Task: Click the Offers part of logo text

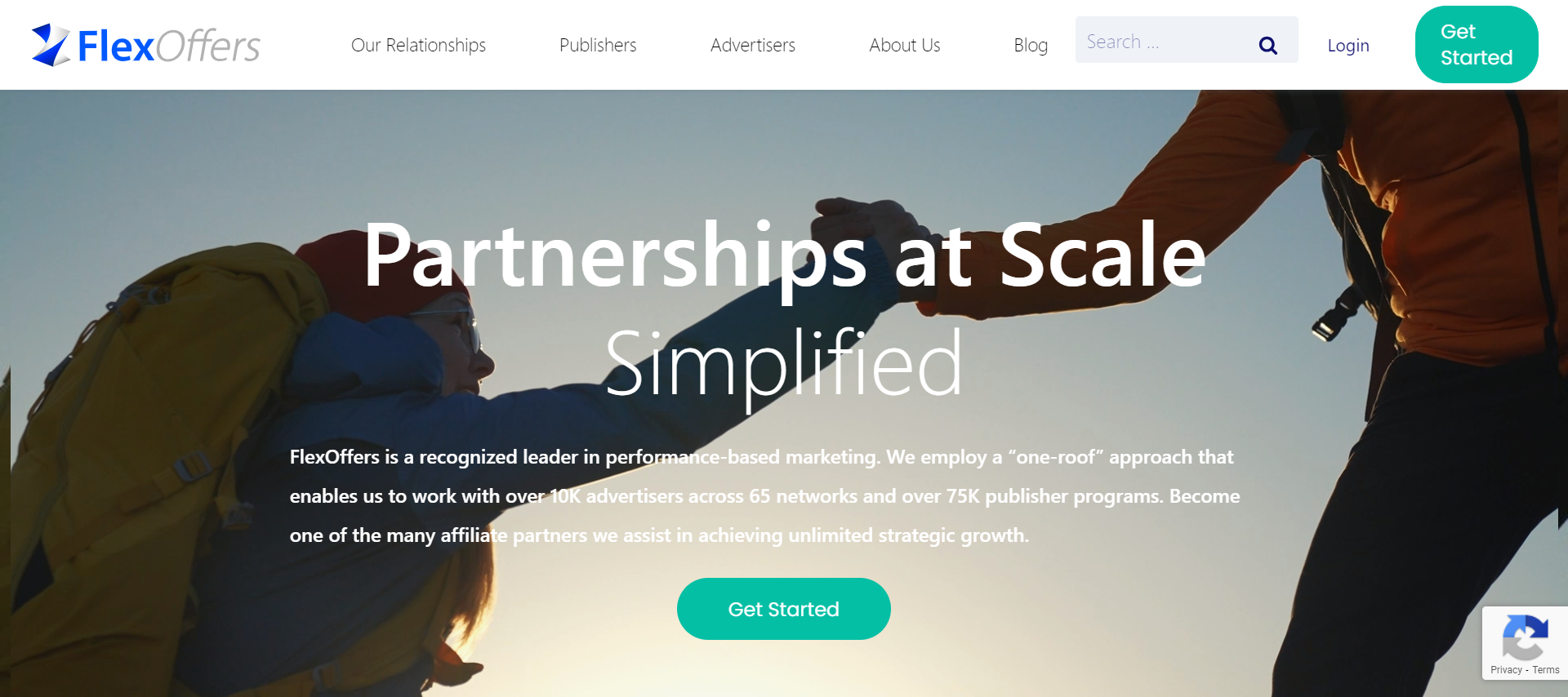Action: (208, 46)
